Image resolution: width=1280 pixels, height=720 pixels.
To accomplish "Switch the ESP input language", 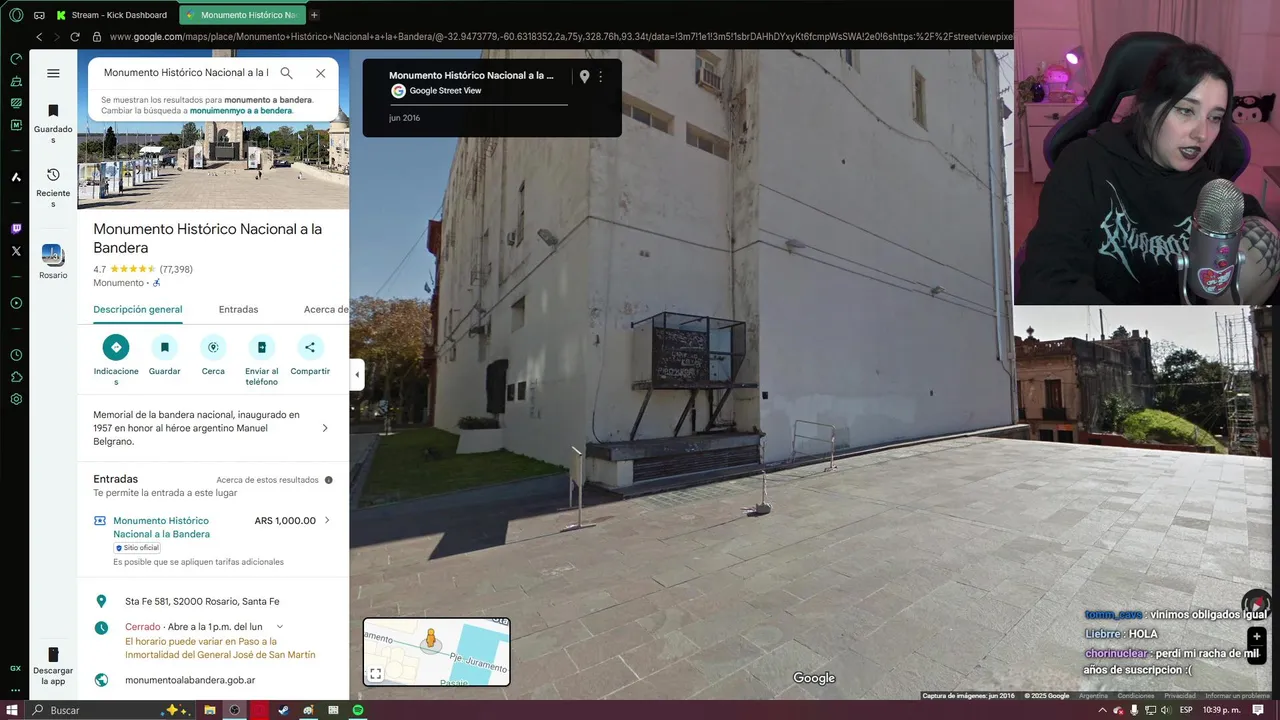I will (x=1187, y=710).
